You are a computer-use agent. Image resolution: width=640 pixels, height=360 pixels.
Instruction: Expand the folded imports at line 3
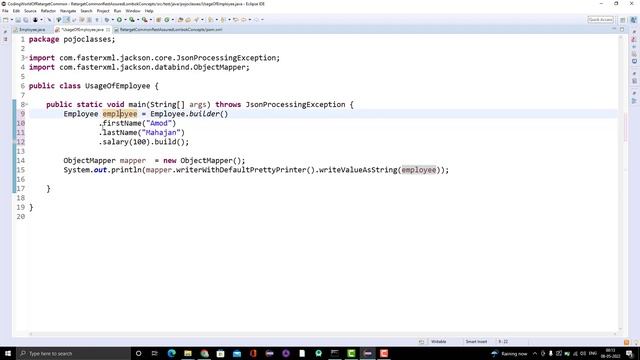click(x=27, y=58)
